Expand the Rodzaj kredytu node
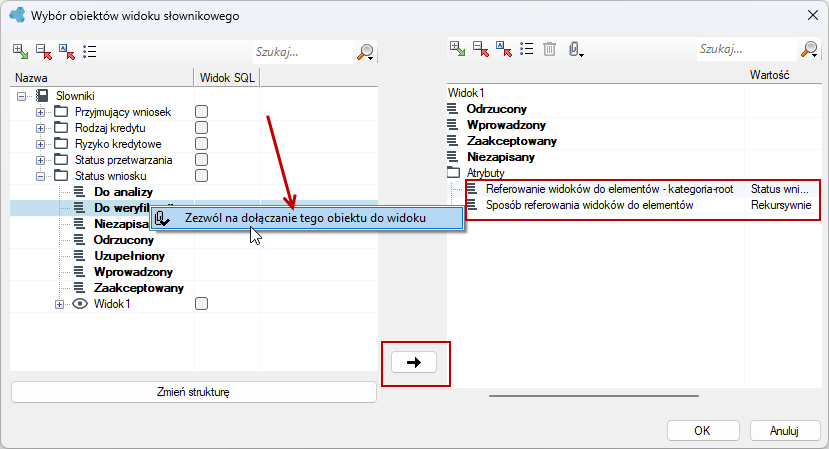Image resolution: width=829 pixels, height=449 pixels. (x=40, y=128)
